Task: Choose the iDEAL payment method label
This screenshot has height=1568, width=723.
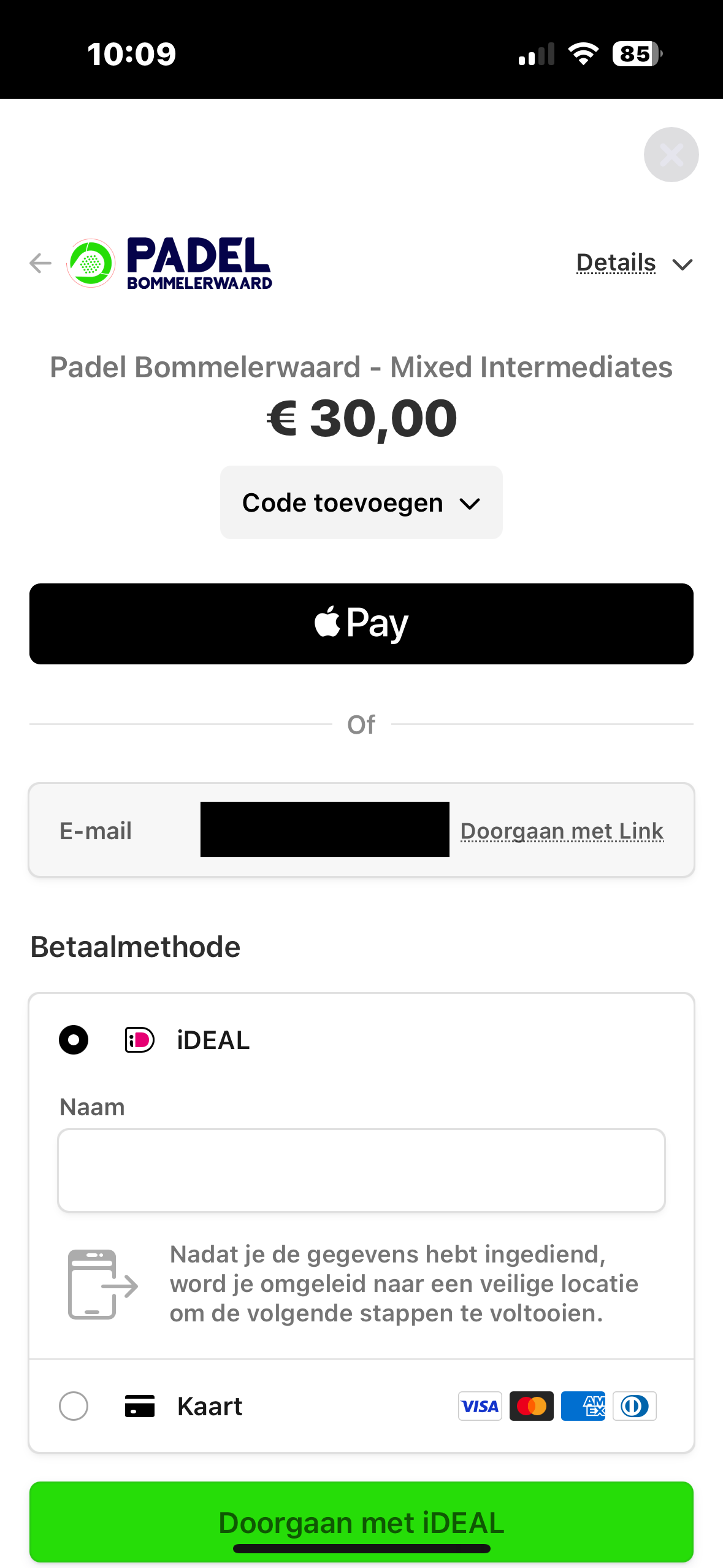Action: pyautogui.click(x=213, y=1040)
